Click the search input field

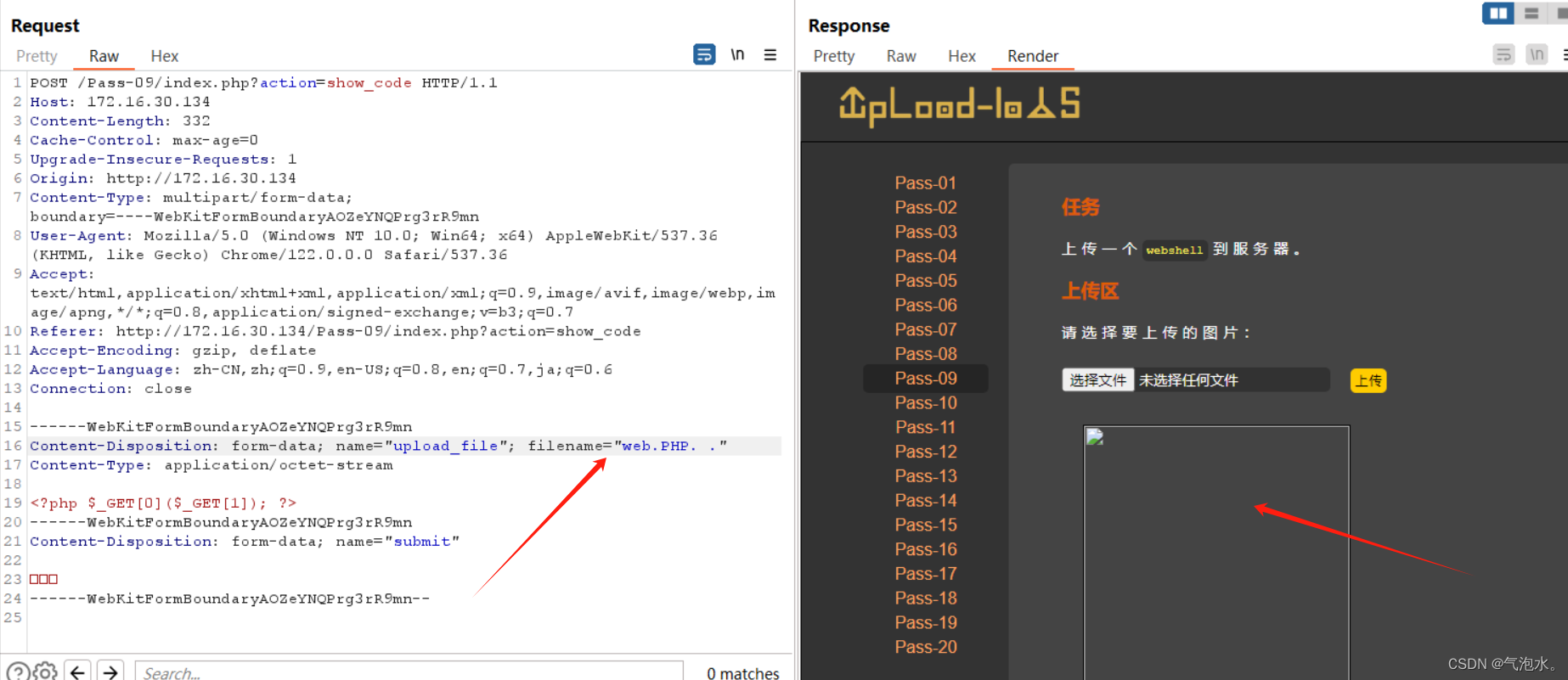(x=409, y=672)
